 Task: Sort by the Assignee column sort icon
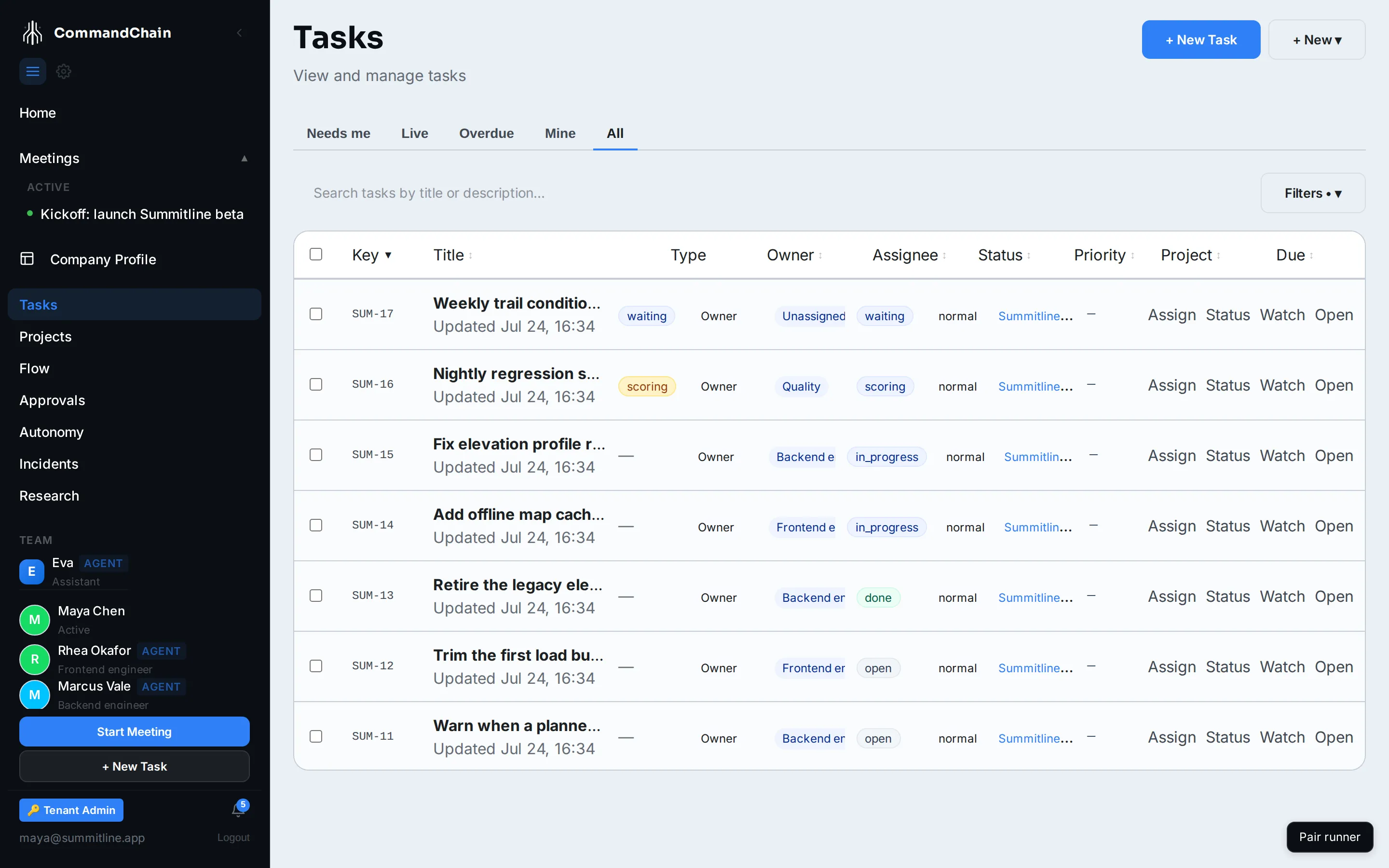944,256
